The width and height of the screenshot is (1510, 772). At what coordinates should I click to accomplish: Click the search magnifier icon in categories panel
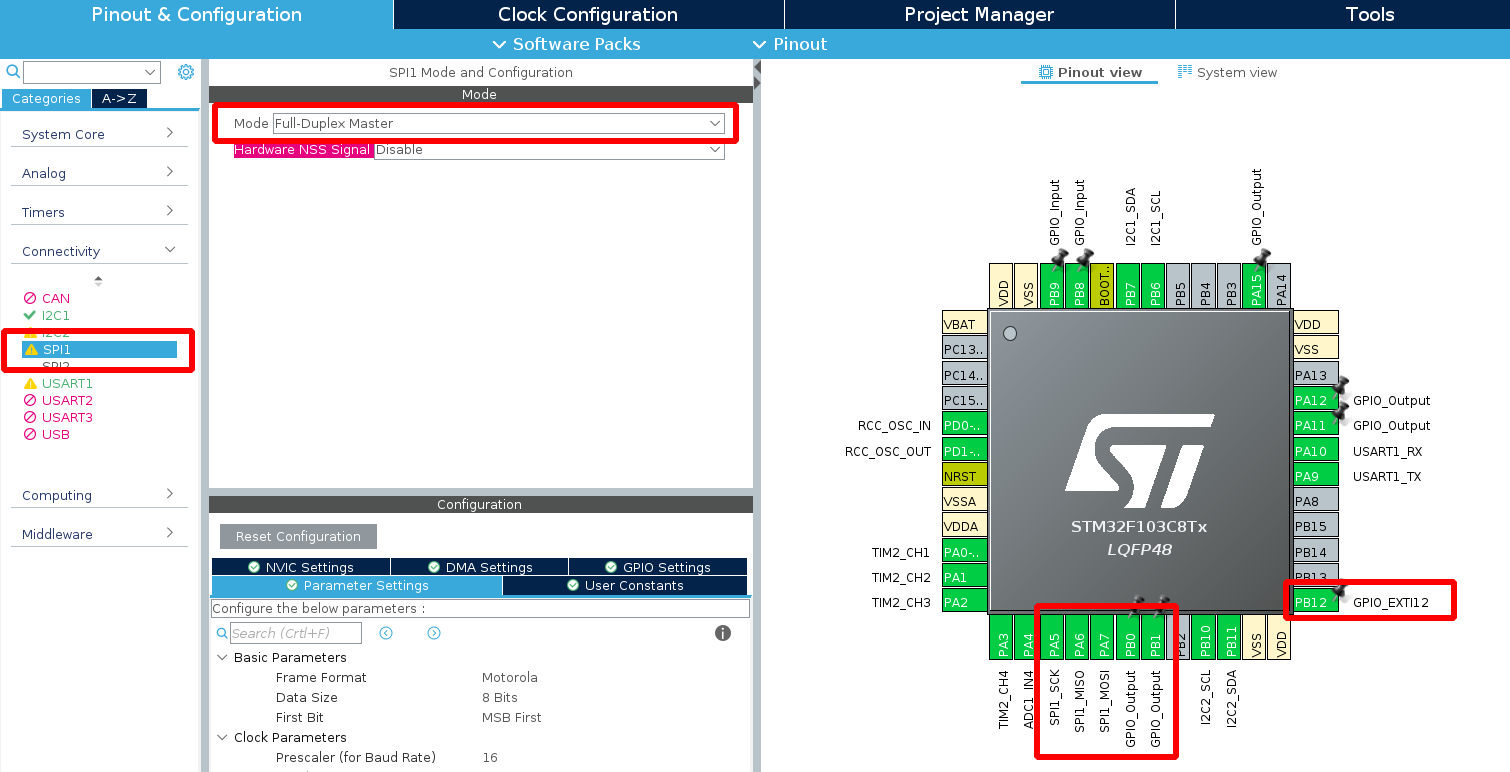pos(13,72)
